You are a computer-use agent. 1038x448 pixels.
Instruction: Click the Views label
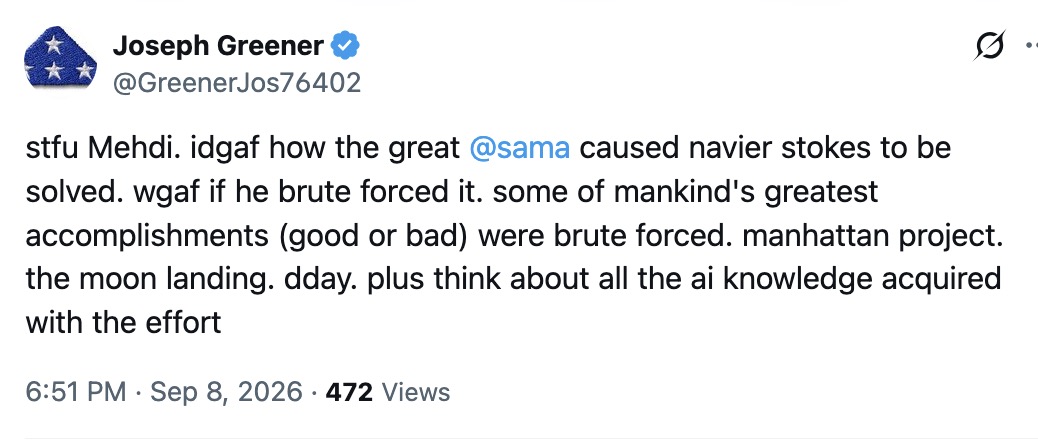click(416, 392)
